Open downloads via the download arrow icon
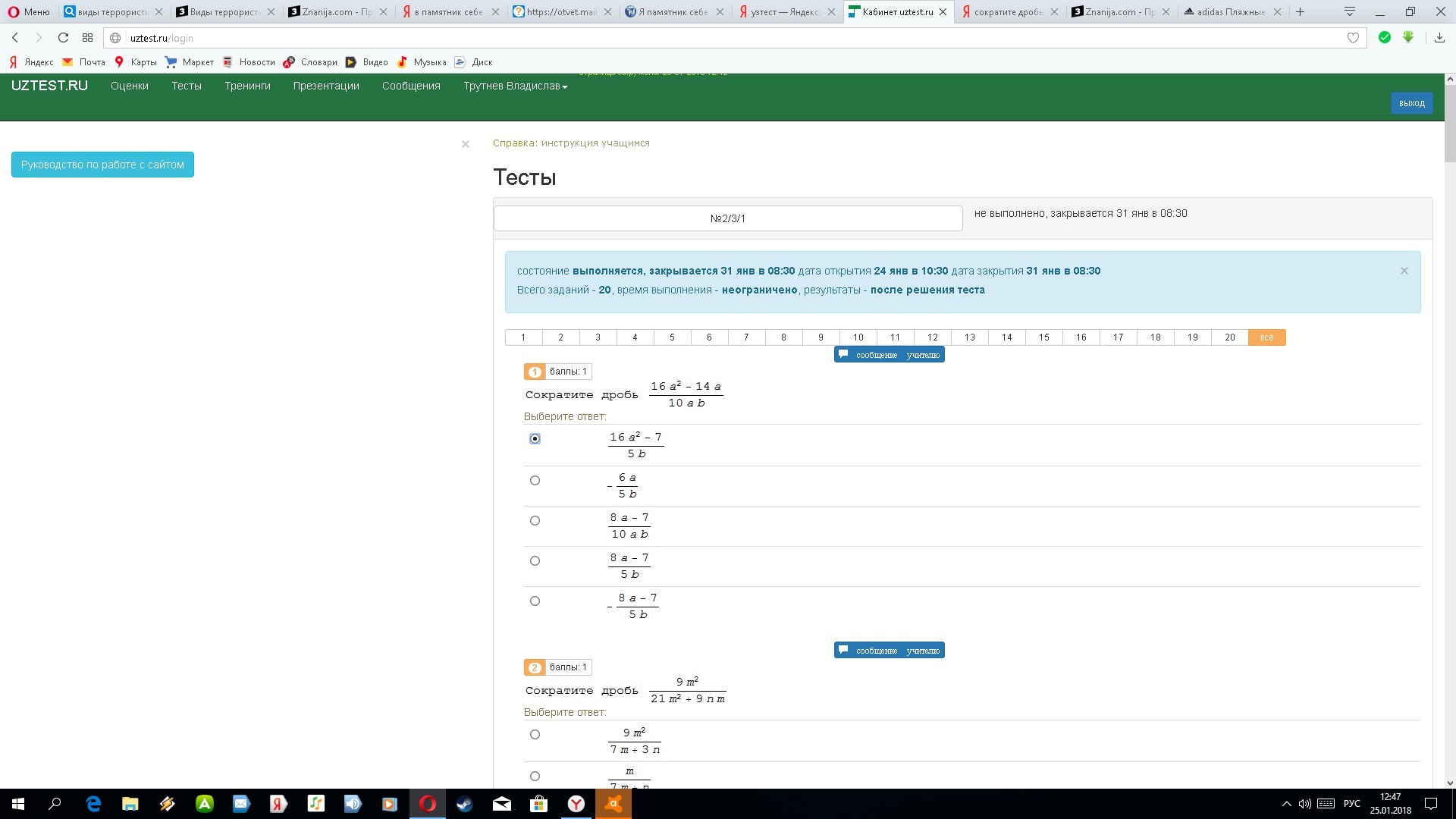The height and width of the screenshot is (819, 1456). coord(1439,38)
